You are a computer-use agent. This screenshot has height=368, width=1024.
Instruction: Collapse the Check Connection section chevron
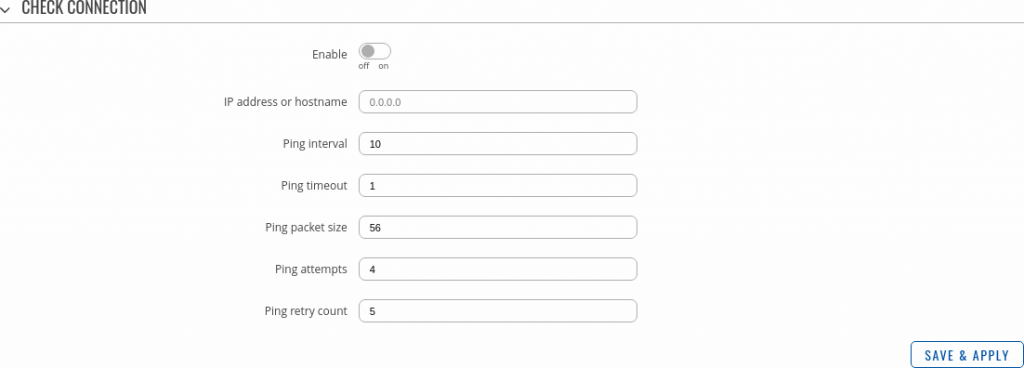pyautogui.click(x=6, y=10)
